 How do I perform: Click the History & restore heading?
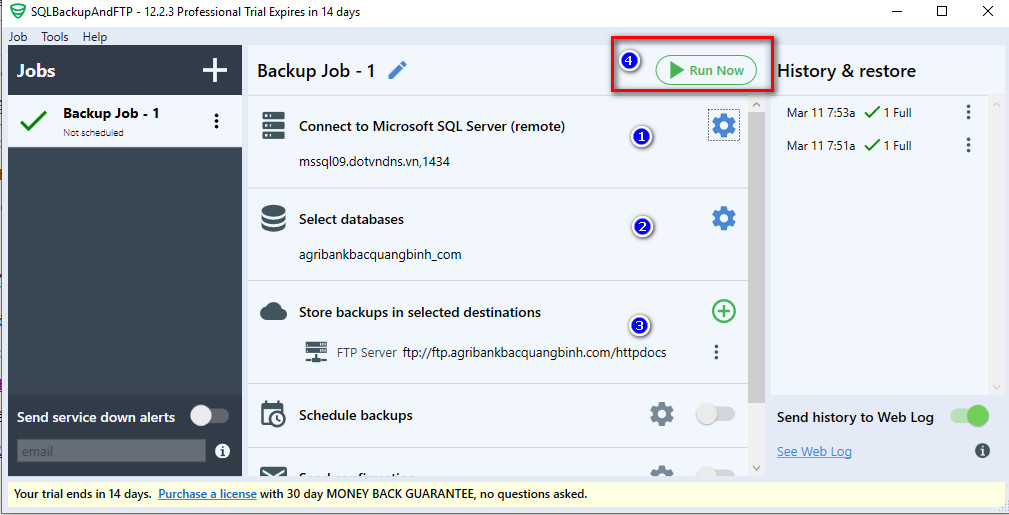tap(846, 71)
